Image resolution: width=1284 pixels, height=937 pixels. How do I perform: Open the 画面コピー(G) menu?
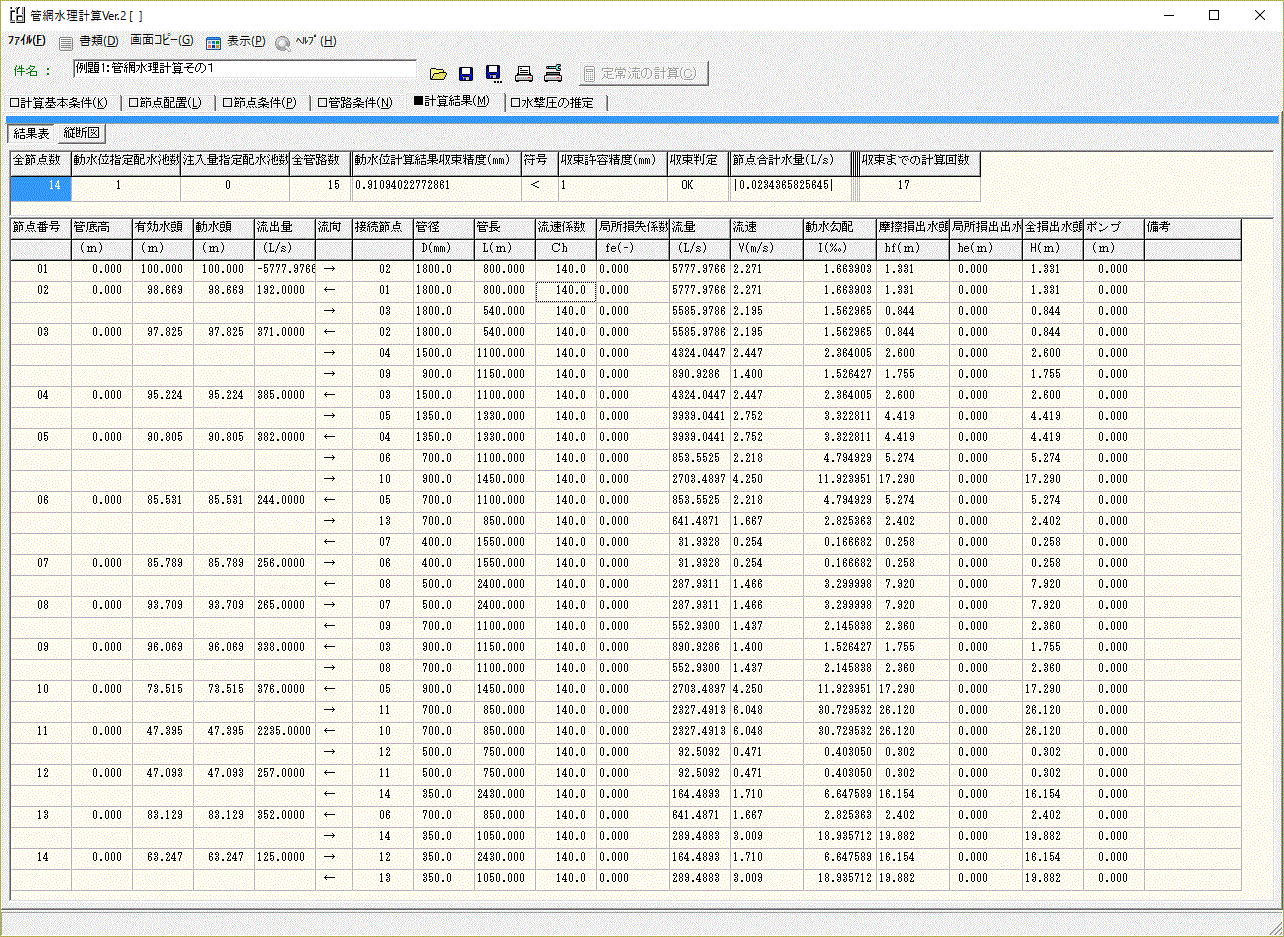coord(162,41)
